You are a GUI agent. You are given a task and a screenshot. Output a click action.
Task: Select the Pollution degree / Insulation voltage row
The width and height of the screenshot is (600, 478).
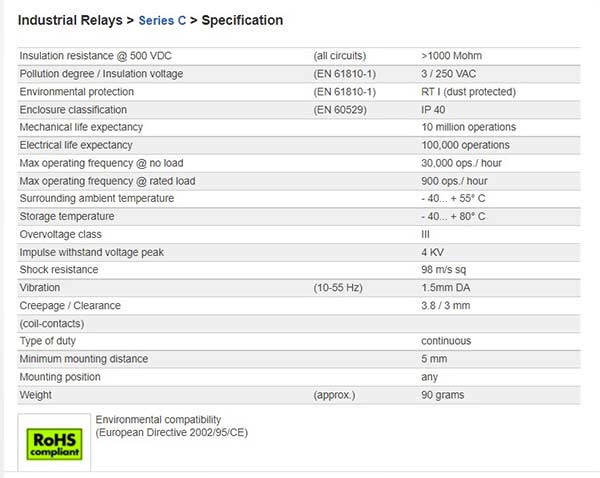pos(299,74)
